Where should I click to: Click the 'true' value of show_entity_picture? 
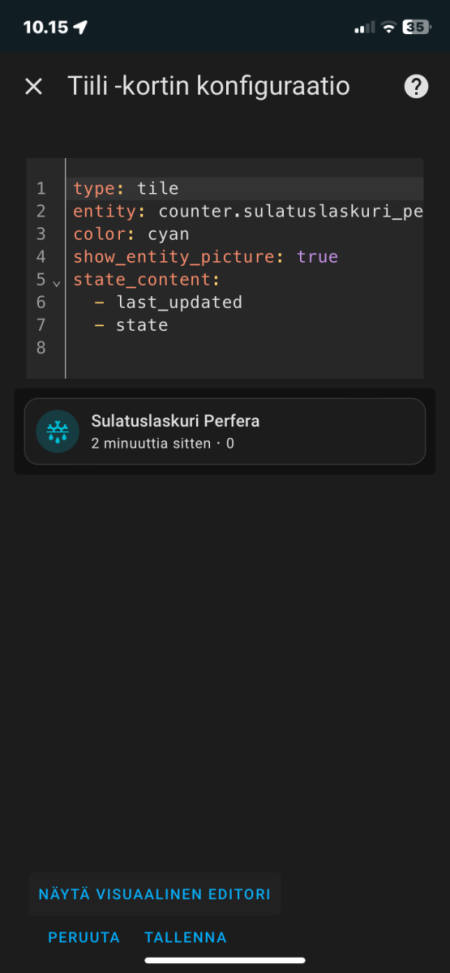tap(317, 256)
